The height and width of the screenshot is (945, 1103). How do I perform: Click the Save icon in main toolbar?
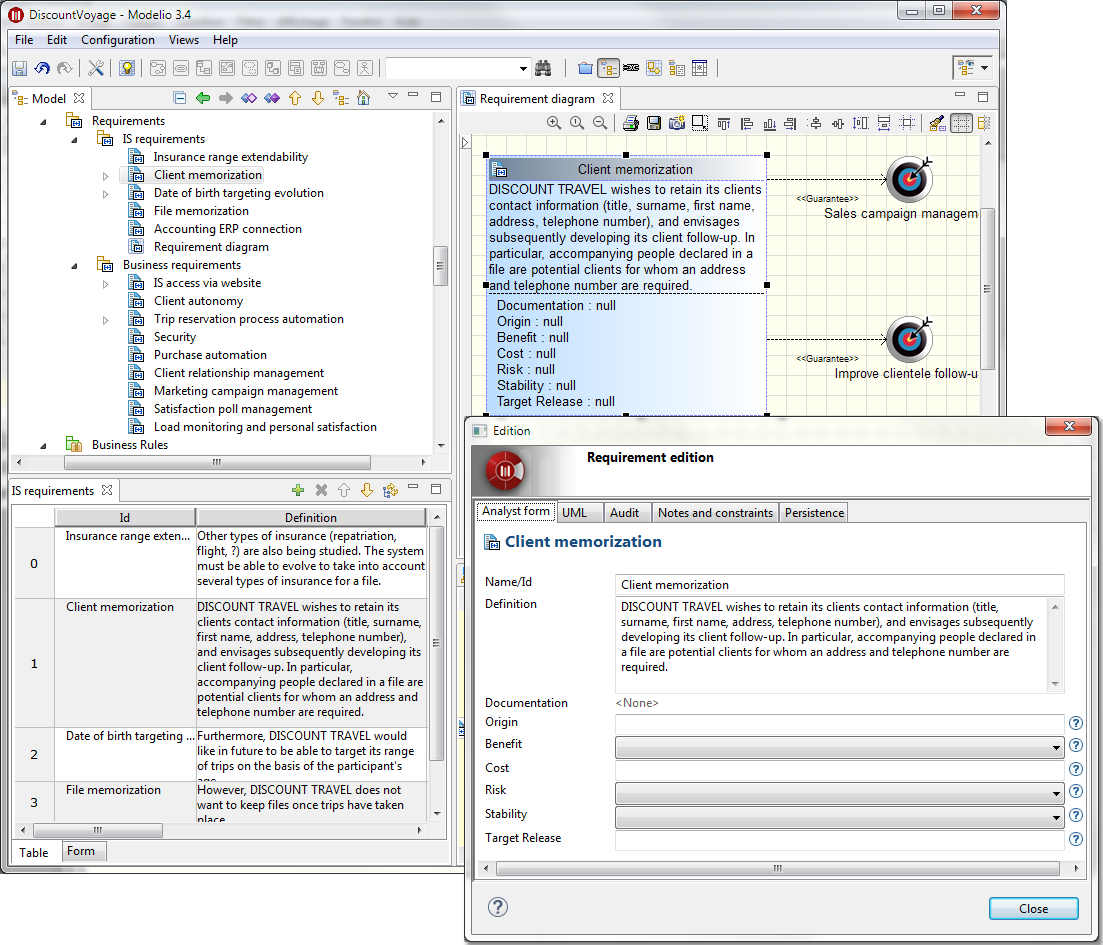pyautogui.click(x=20, y=68)
